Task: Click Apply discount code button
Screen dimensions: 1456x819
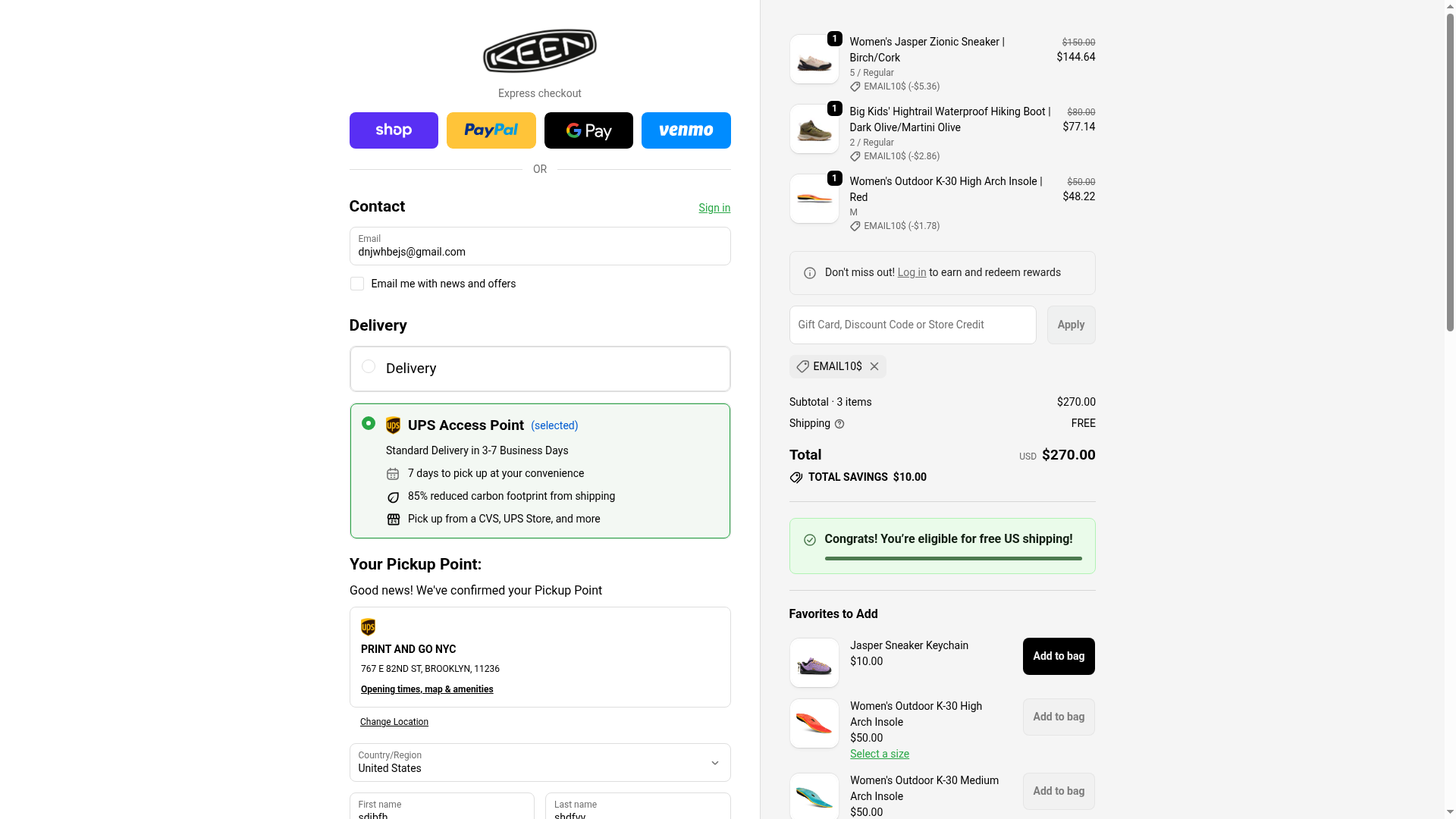Action: point(1071,325)
